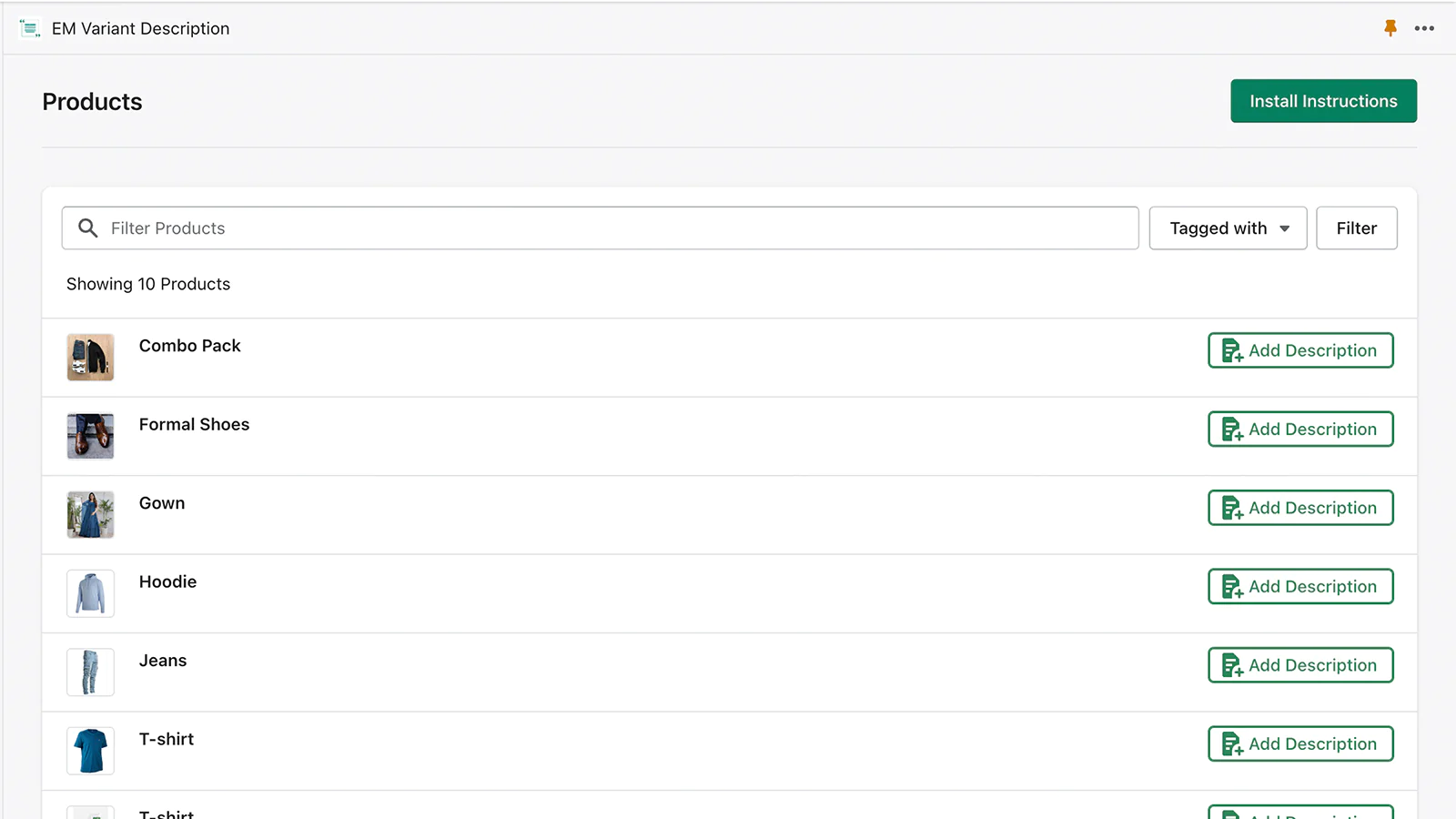Click the Gown product thumbnail
Image resolution: width=1456 pixels, height=819 pixels.
click(91, 514)
